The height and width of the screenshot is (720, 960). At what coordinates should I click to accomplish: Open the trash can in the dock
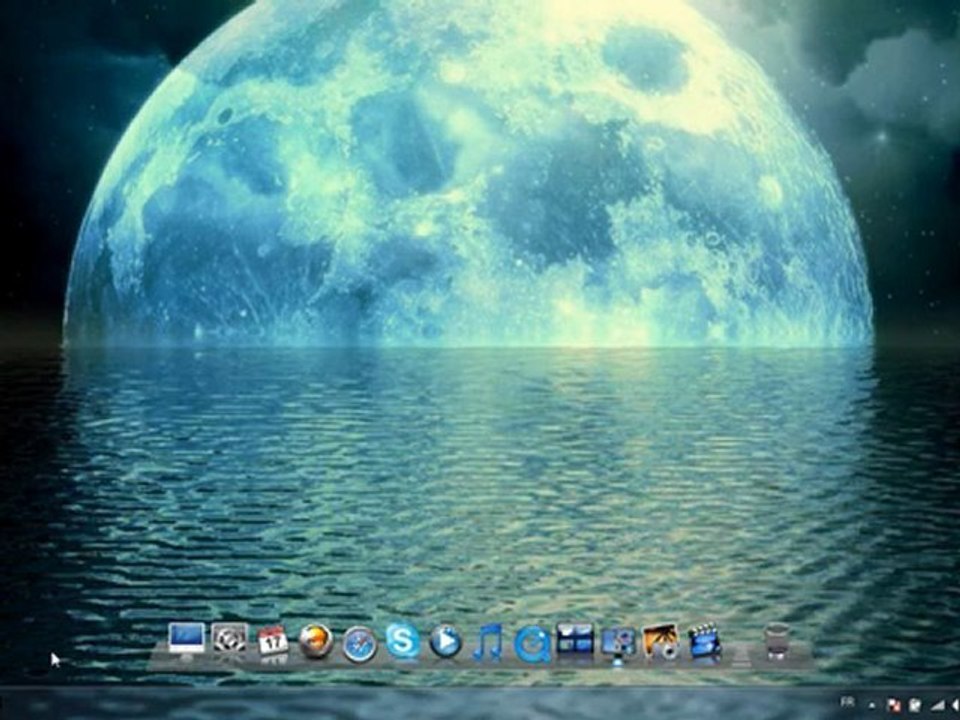coord(777,640)
